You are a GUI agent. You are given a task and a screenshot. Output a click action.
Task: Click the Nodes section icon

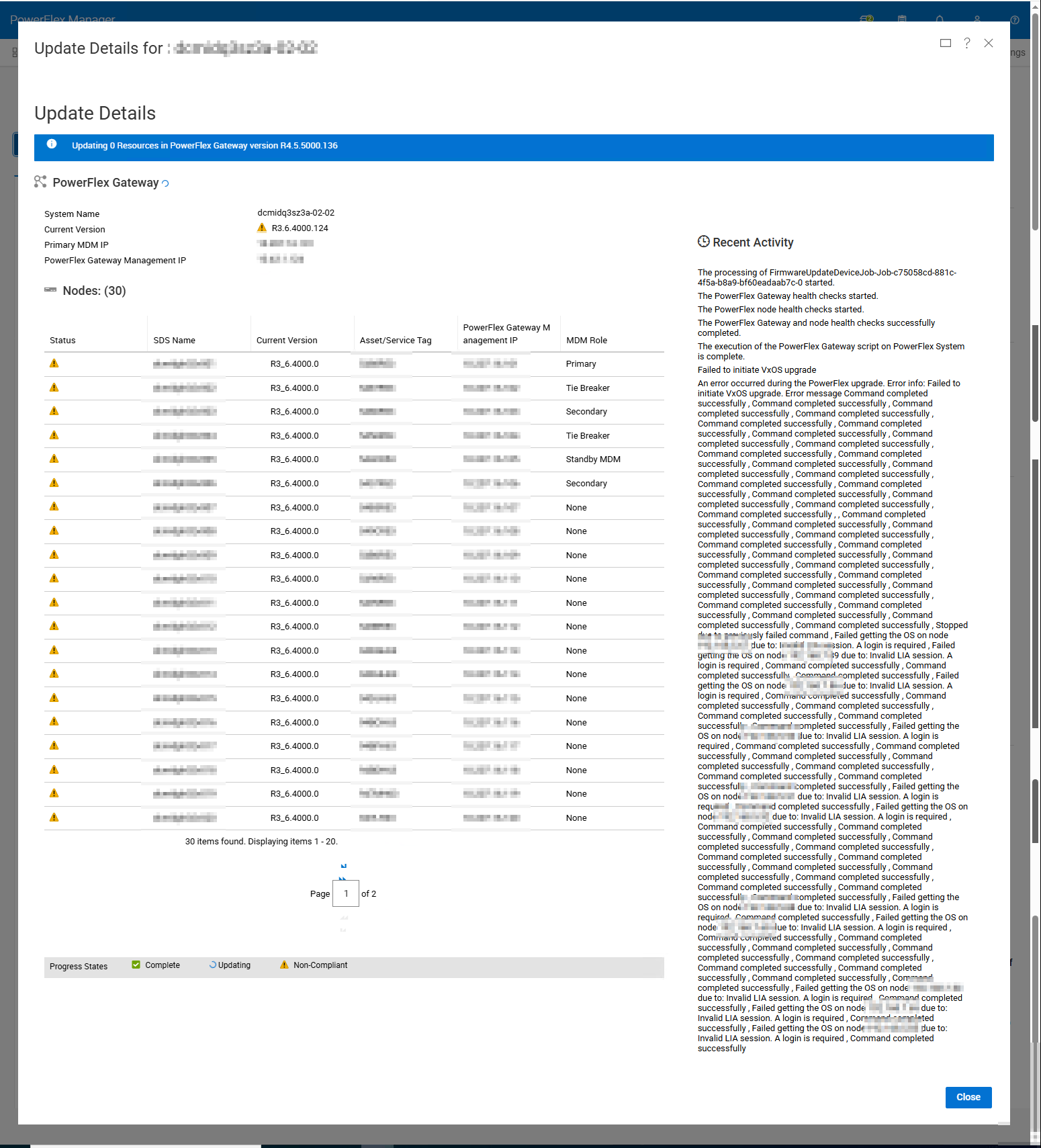click(50, 290)
